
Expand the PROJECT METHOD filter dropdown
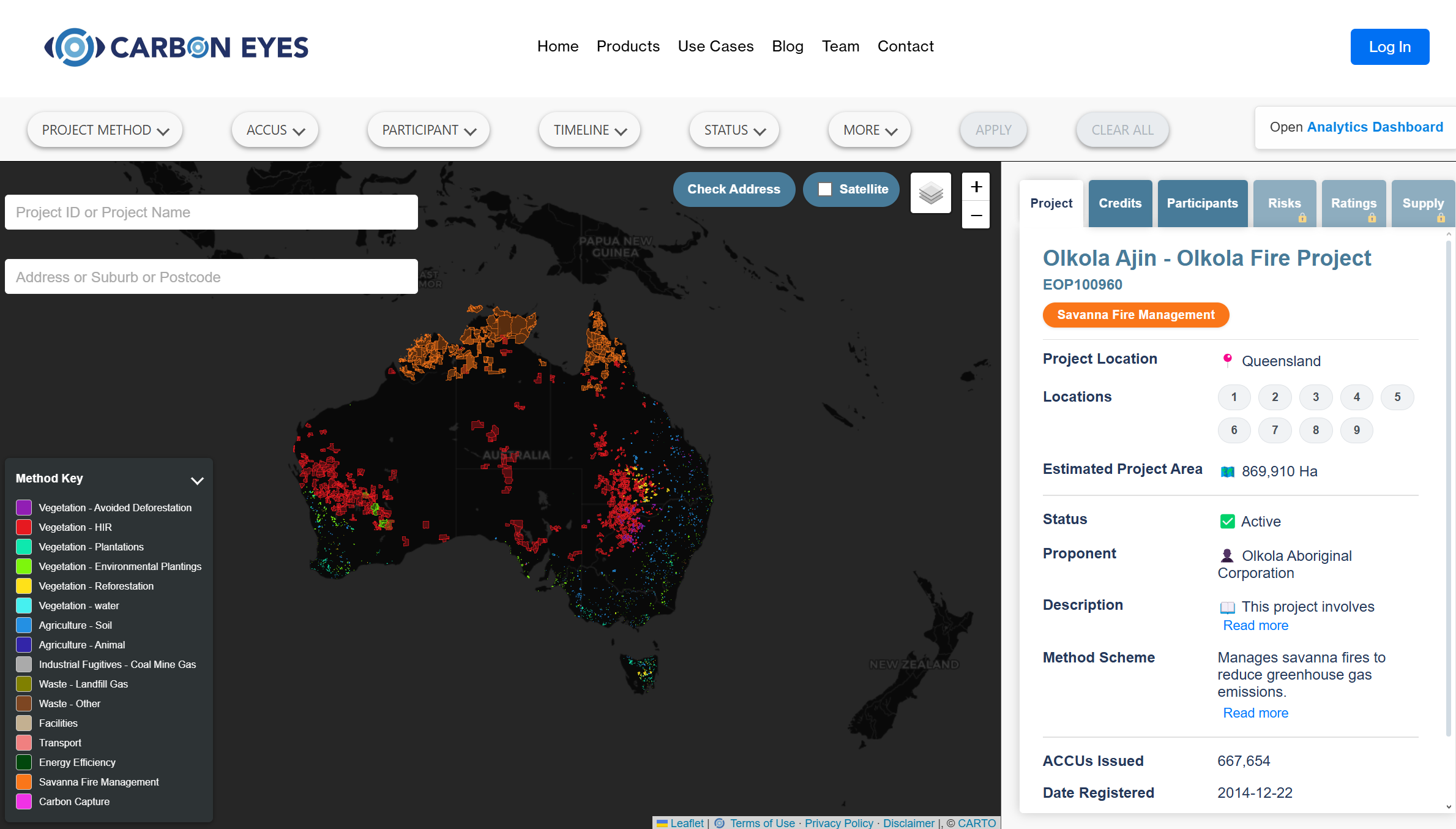coord(105,130)
